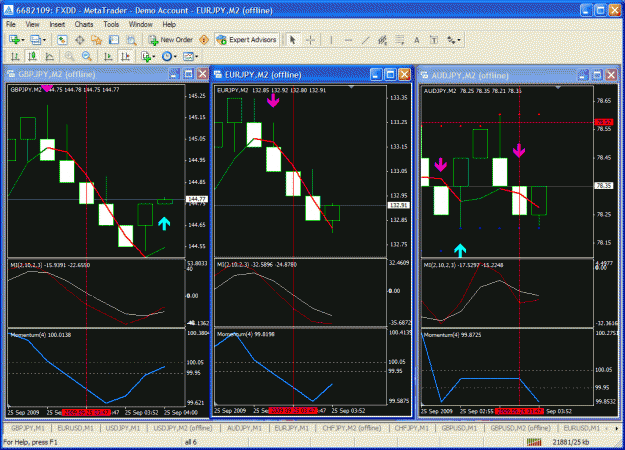Open the Insert menu
Image resolution: width=625 pixels, height=450 pixels.
pos(57,24)
